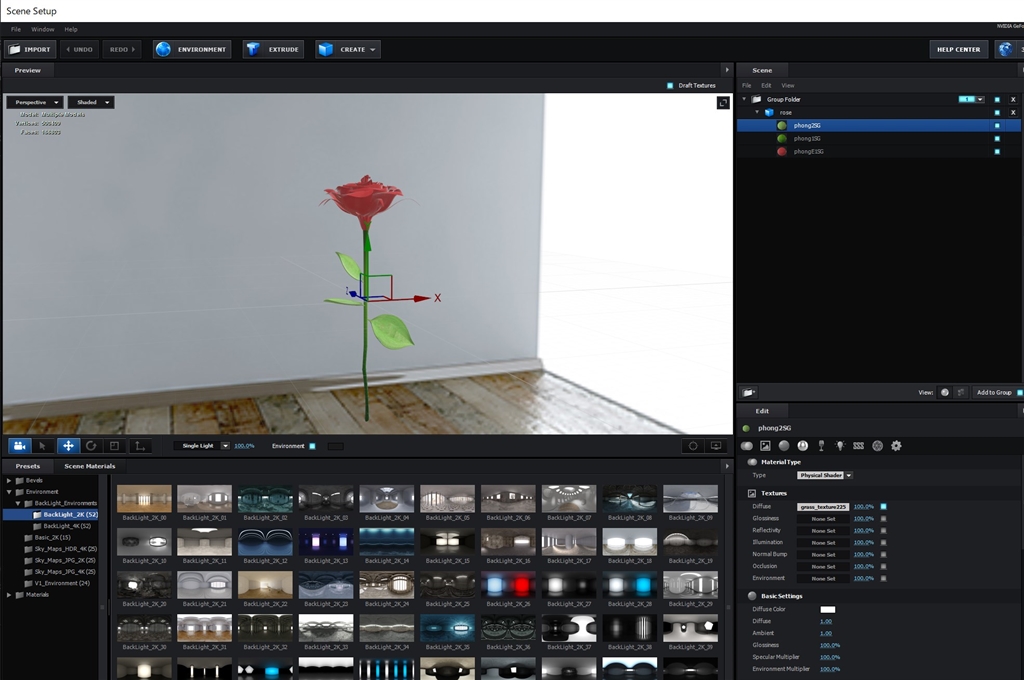Image resolution: width=1024 pixels, height=680 pixels.
Task: Activate the rotate tool
Action: coord(91,446)
